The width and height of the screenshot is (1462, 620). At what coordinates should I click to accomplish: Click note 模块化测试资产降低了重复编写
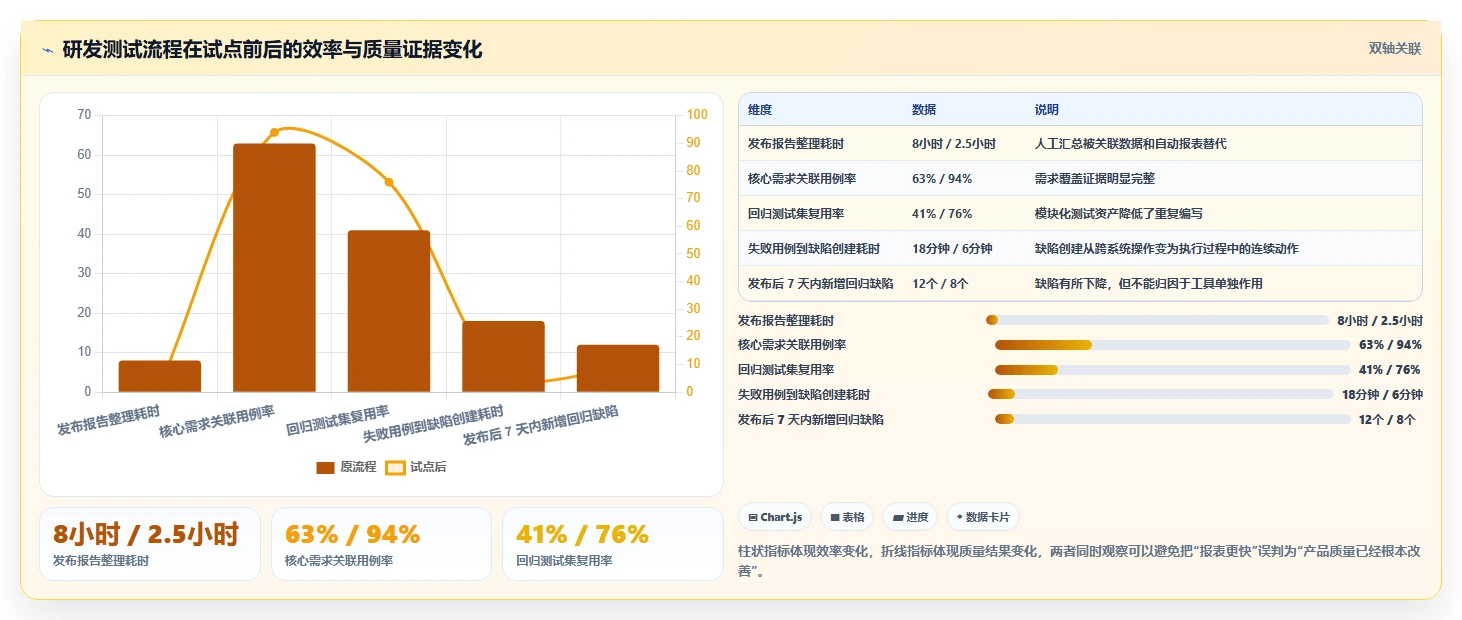[1119, 214]
